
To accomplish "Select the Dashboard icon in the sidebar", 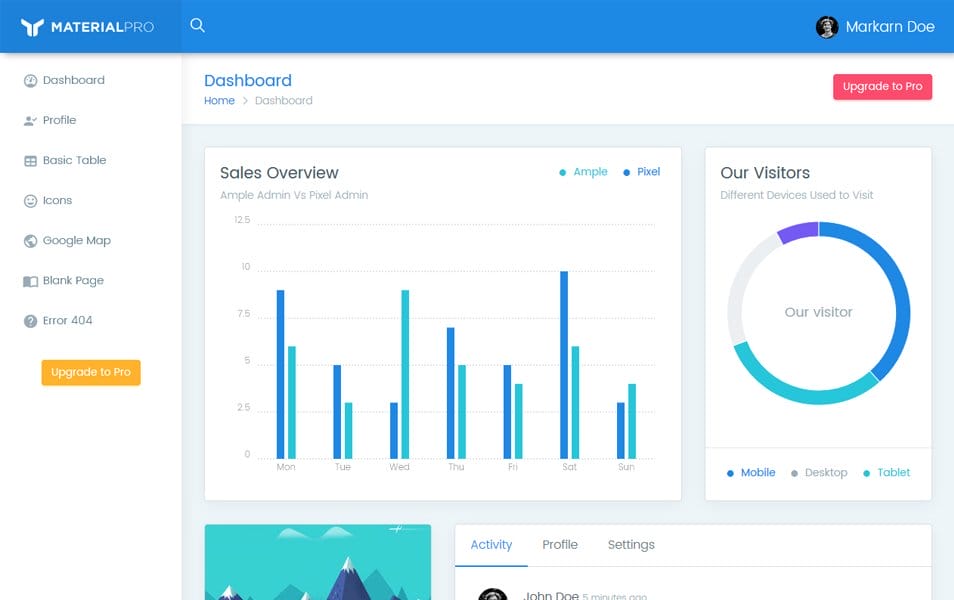I will coord(29,80).
